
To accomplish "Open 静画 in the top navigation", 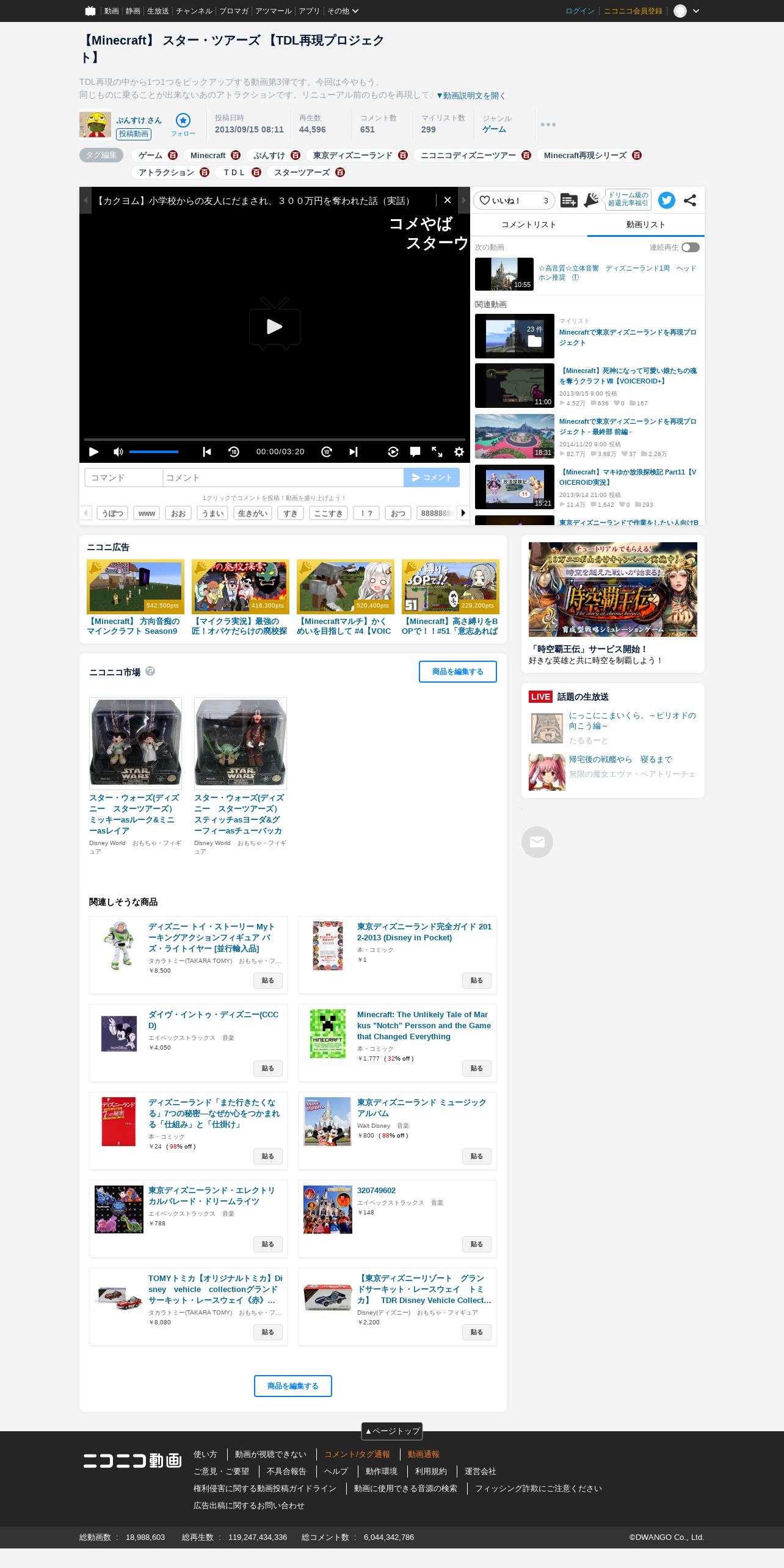I will pyautogui.click(x=133, y=11).
